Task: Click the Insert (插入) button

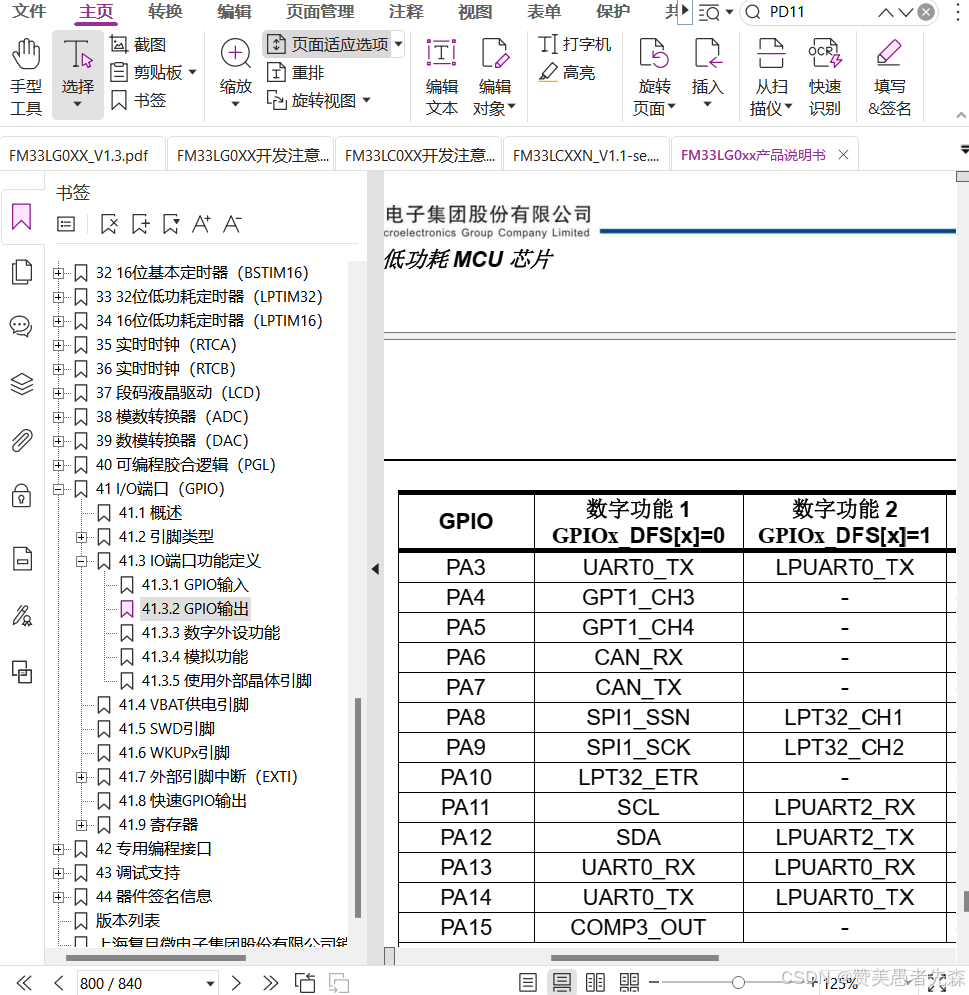Action: click(708, 74)
